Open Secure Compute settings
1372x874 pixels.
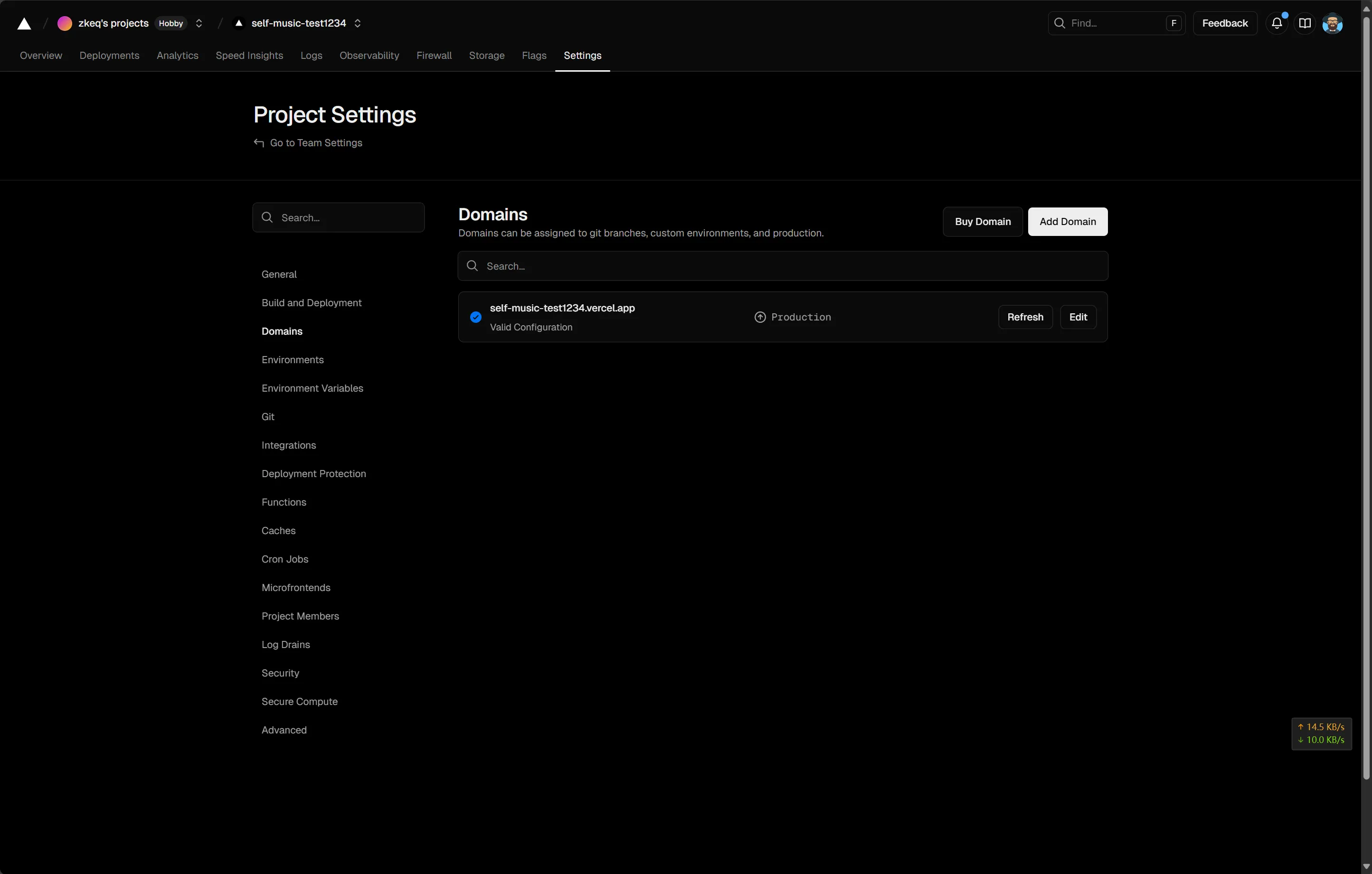click(300, 701)
